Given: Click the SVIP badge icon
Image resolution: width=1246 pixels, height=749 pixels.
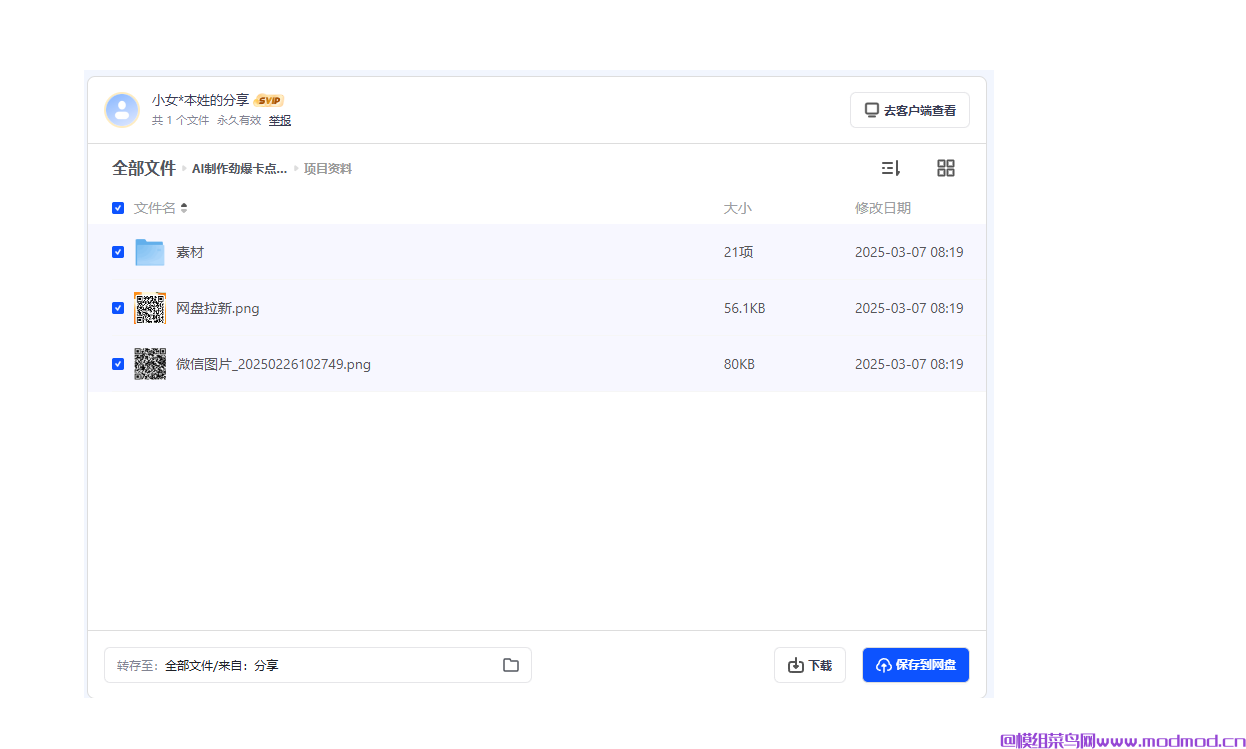Looking at the screenshot, I should (269, 100).
